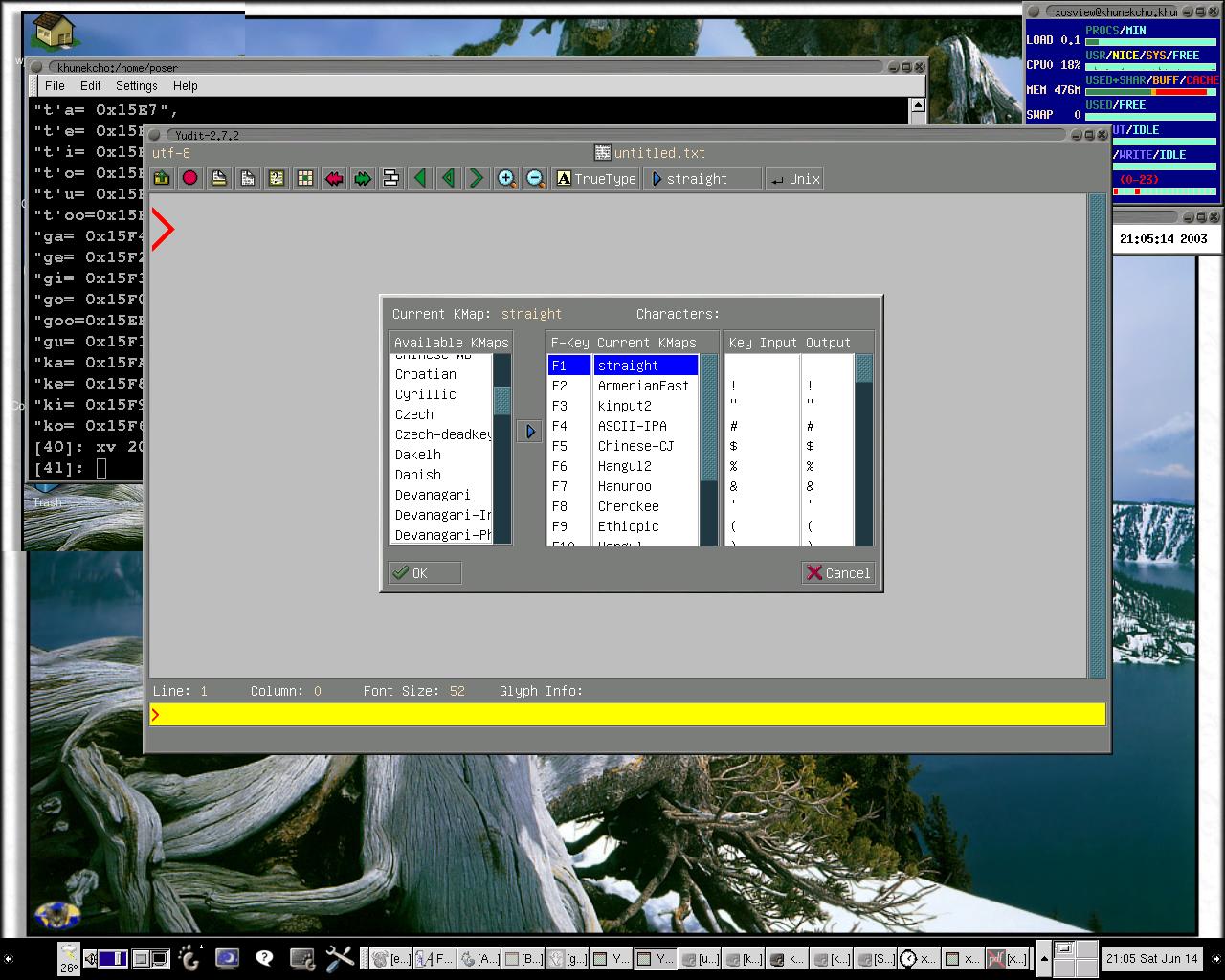The height and width of the screenshot is (980, 1225).
Task: Zoom out using the magnifier minus icon
Action: 535,178
